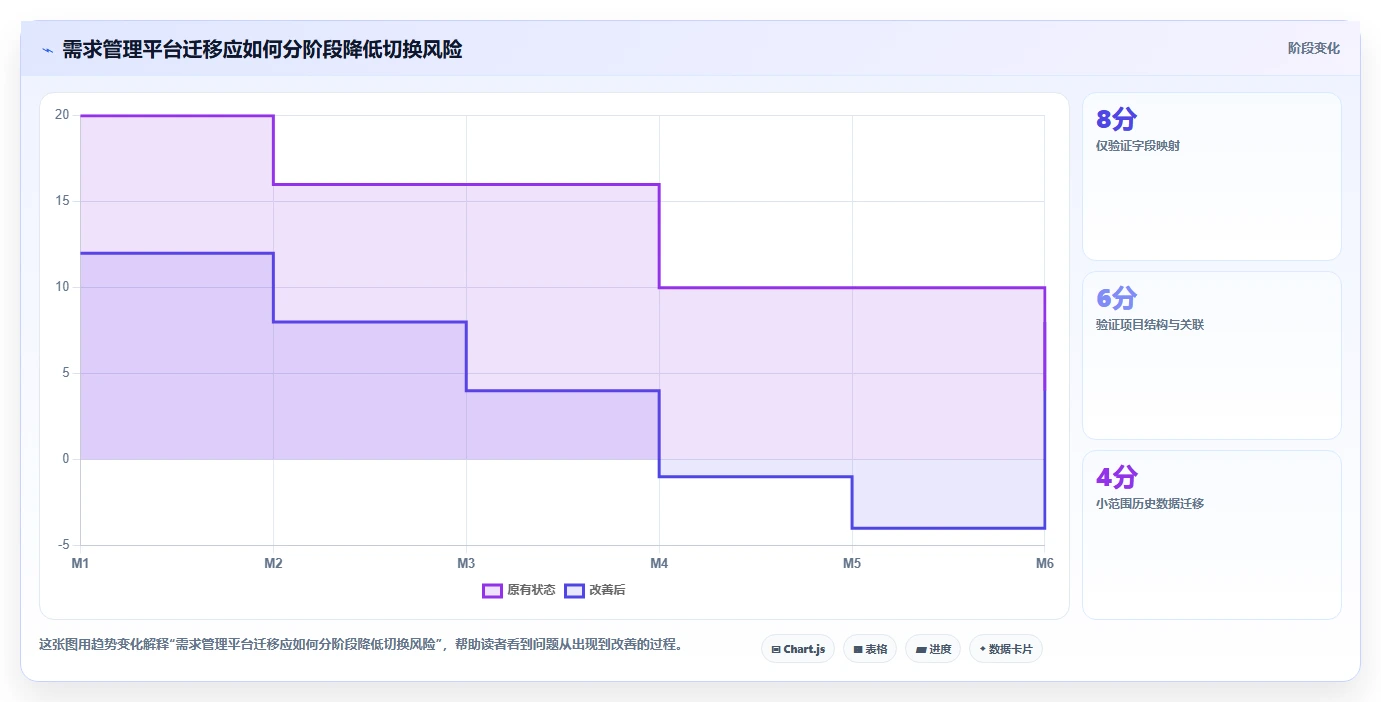Click the M6 axis label
Screen dimensions: 1381x702
point(1045,563)
